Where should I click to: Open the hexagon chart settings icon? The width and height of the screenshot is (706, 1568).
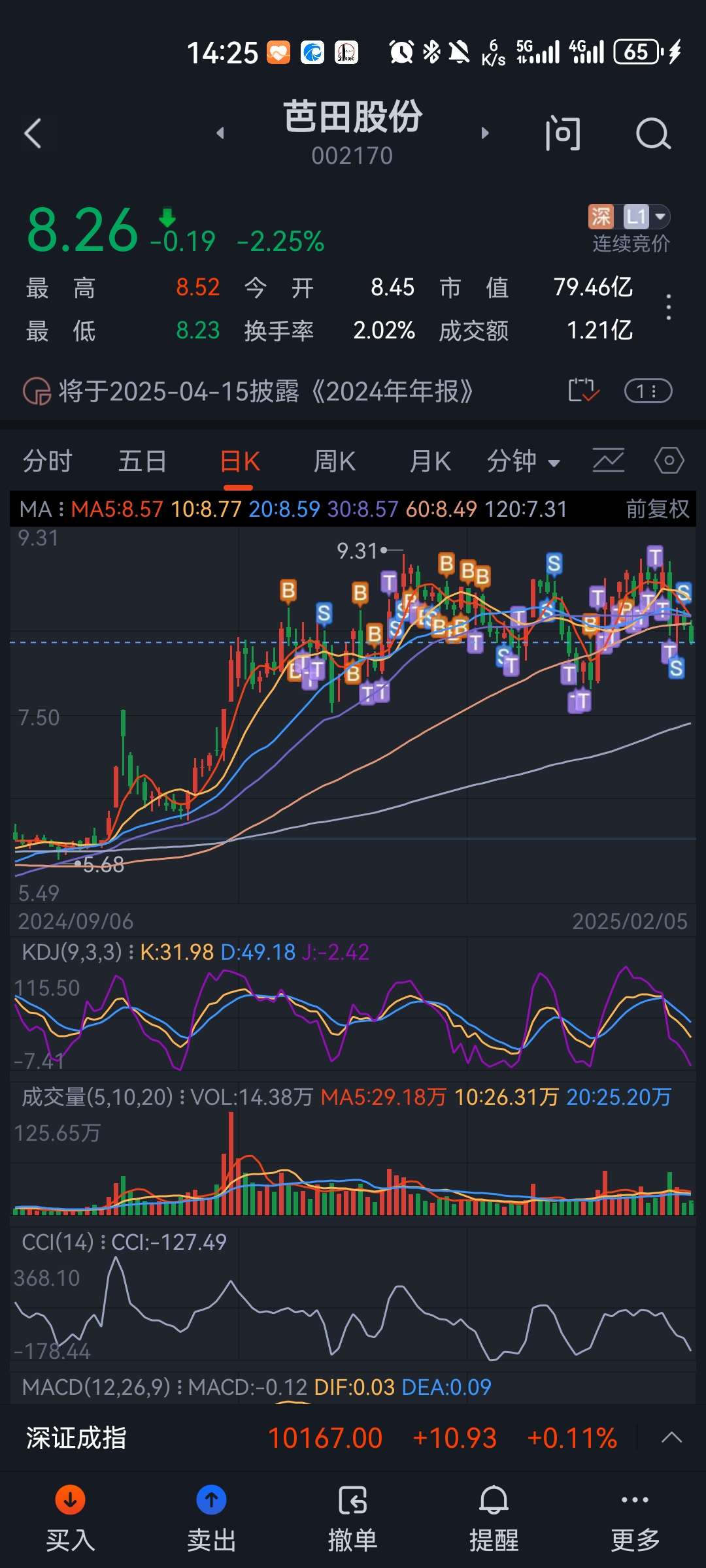669,461
